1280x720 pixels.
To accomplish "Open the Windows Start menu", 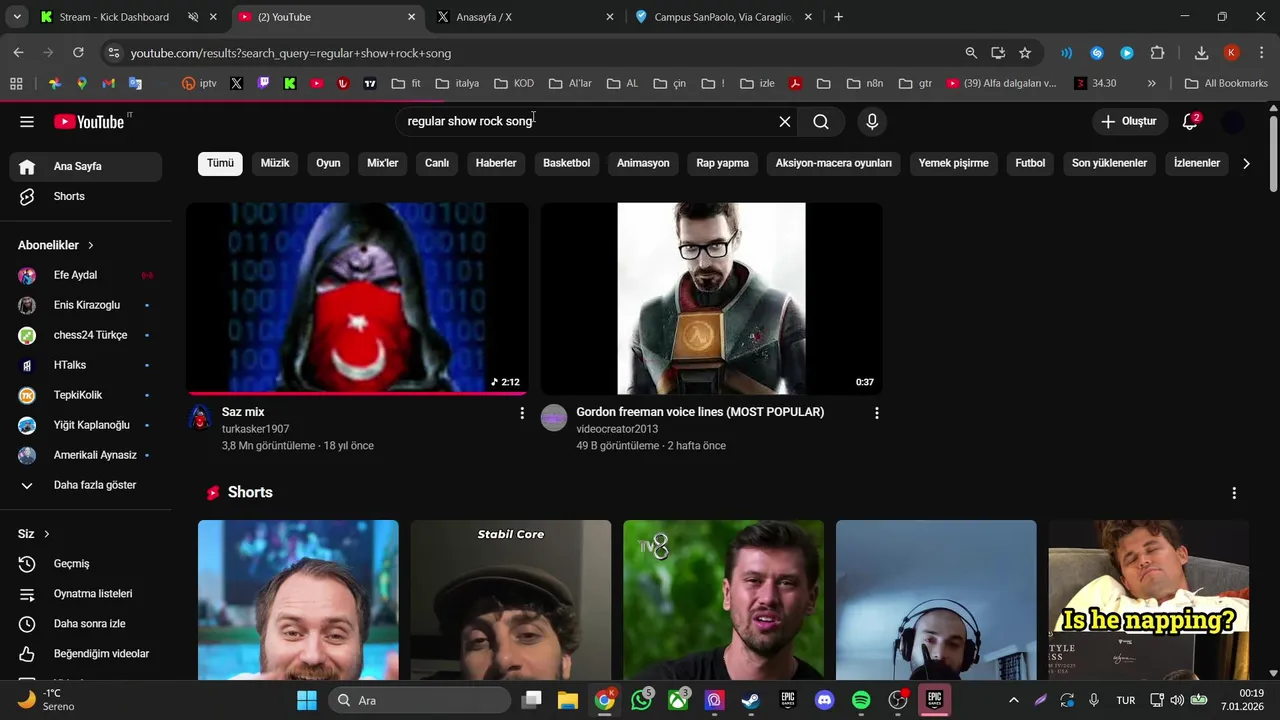I will [307, 700].
